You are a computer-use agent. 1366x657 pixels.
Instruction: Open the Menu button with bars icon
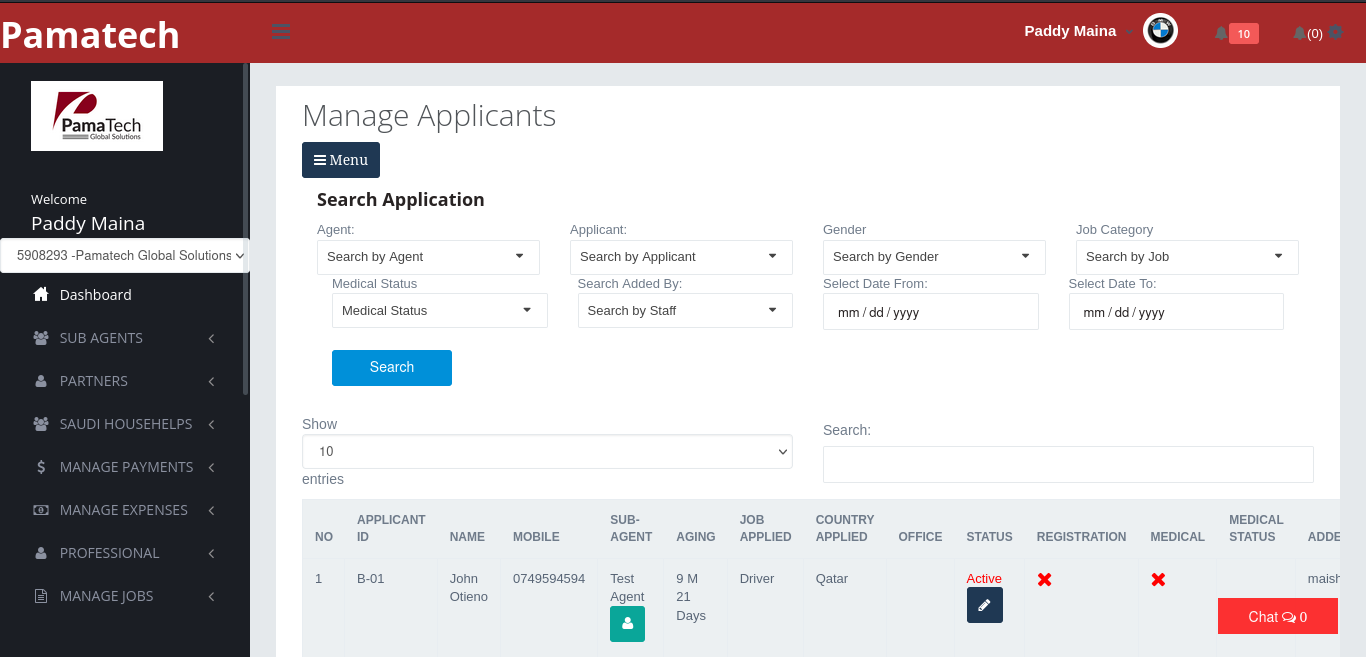[341, 160]
